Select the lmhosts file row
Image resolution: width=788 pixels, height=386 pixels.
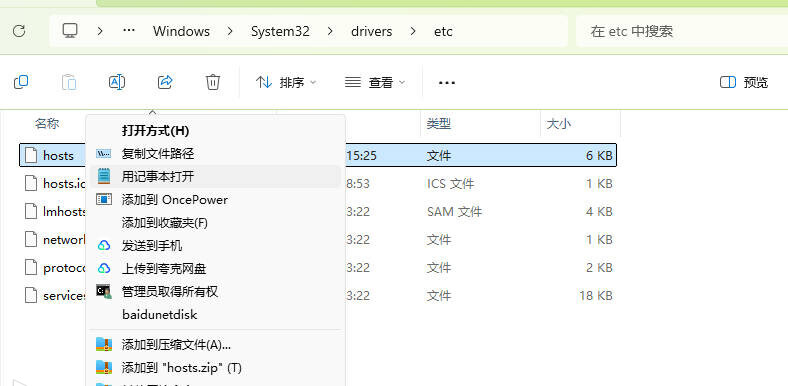[318, 212]
